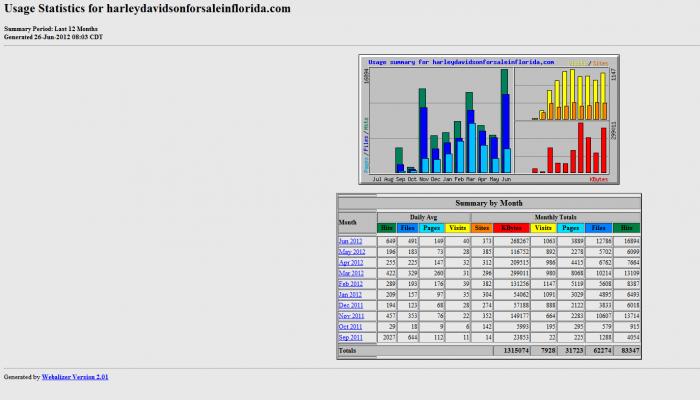Open the Jan 2012 monthly report link

350,295
